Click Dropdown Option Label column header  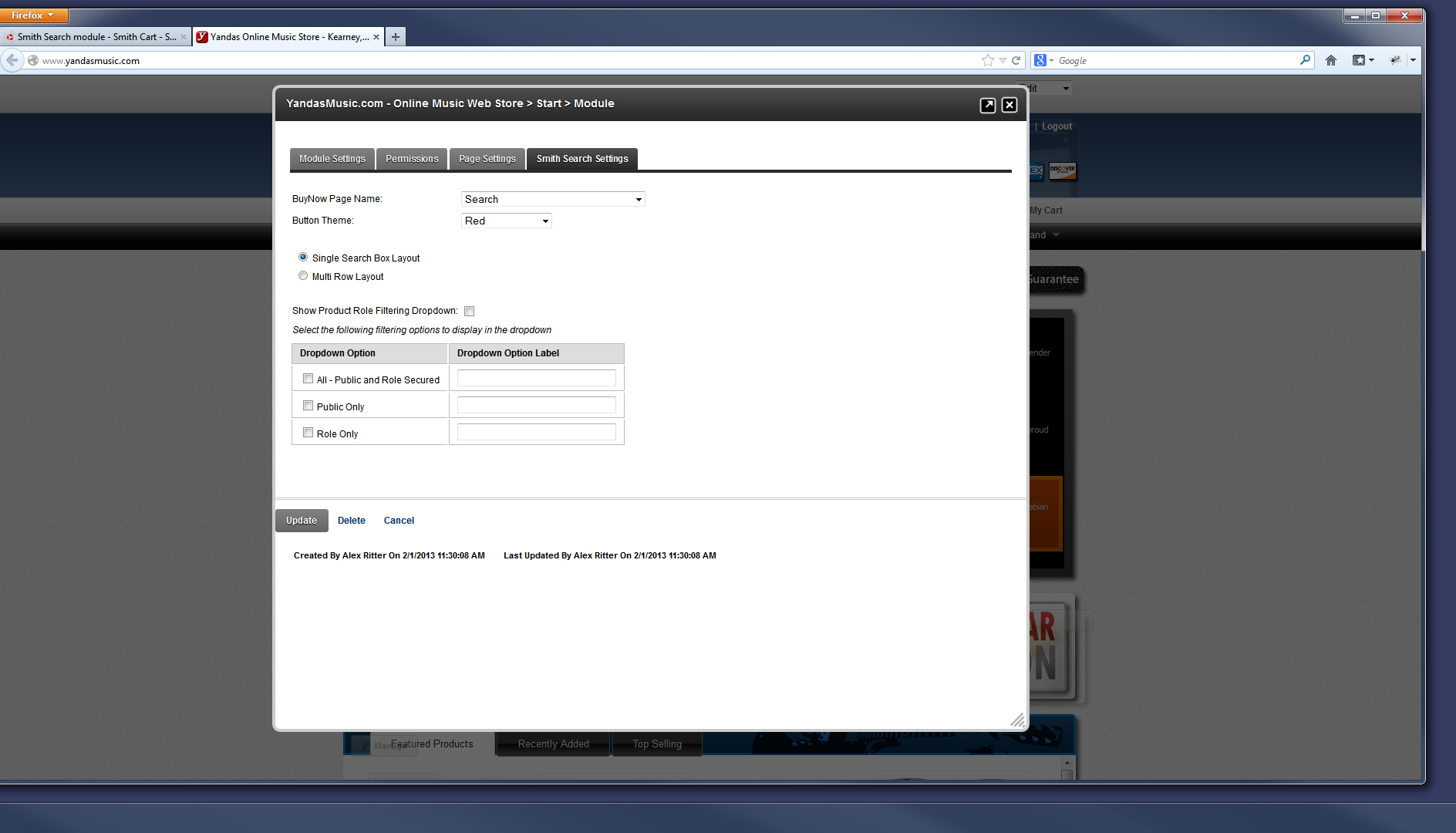coord(537,353)
